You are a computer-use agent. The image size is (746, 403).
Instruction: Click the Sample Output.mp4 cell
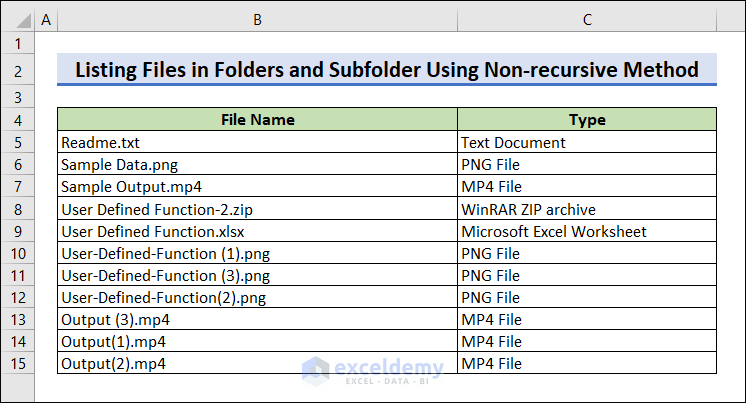pyautogui.click(x=257, y=187)
